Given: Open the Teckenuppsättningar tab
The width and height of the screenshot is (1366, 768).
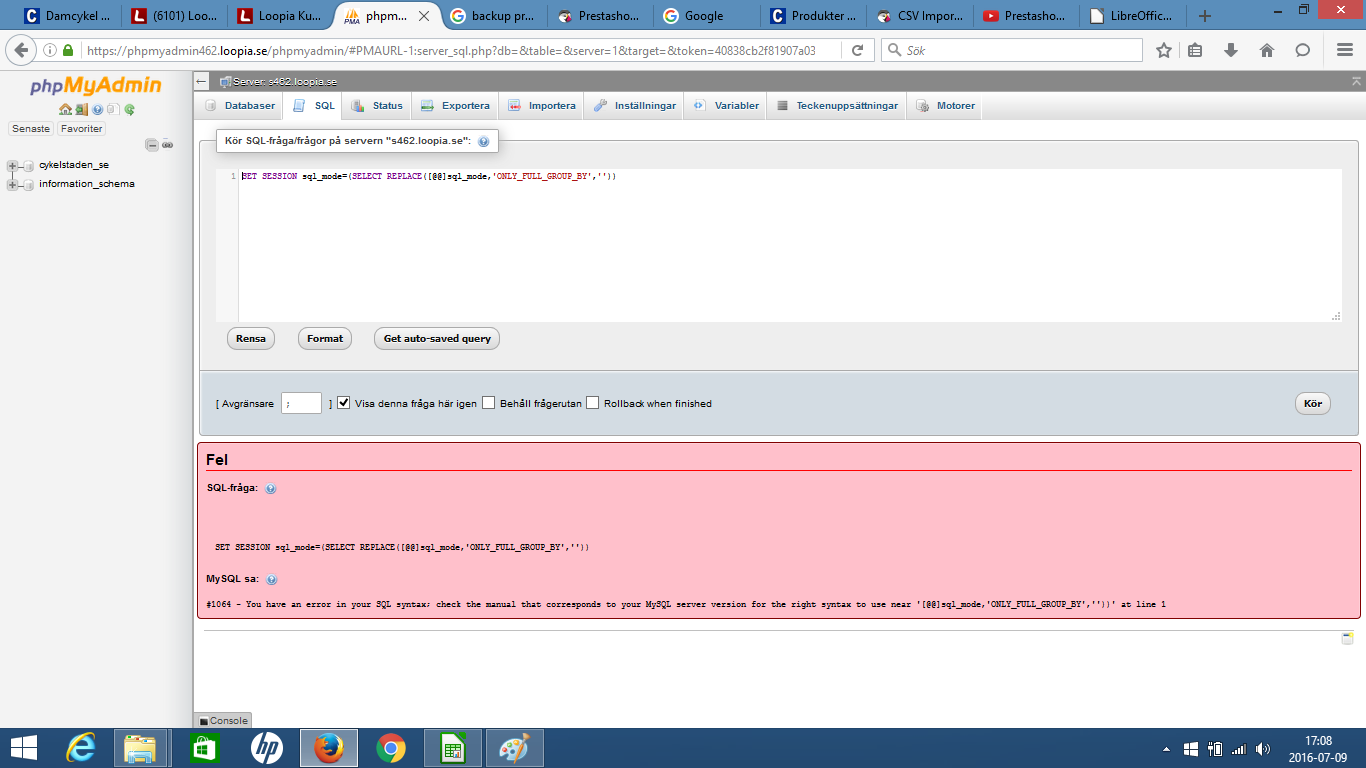Looking at the screenshot, I should (837, 106).
